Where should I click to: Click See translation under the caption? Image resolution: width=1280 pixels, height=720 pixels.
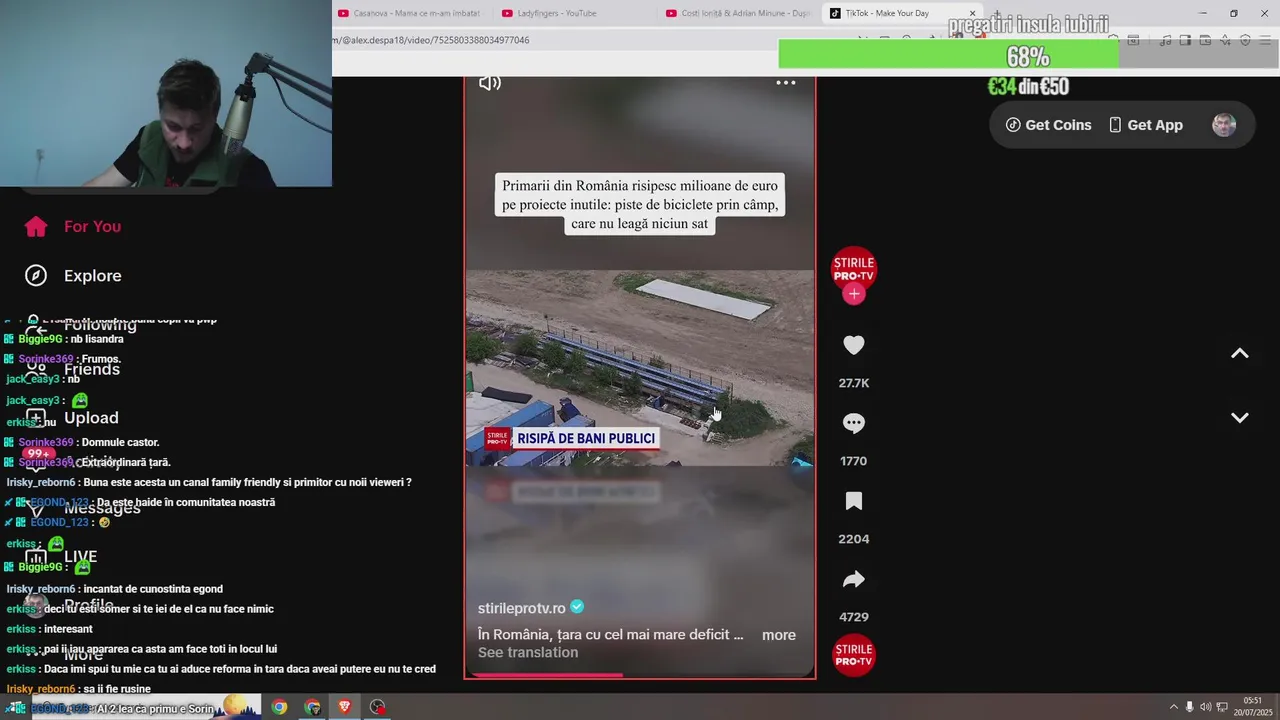coord(528,653)
